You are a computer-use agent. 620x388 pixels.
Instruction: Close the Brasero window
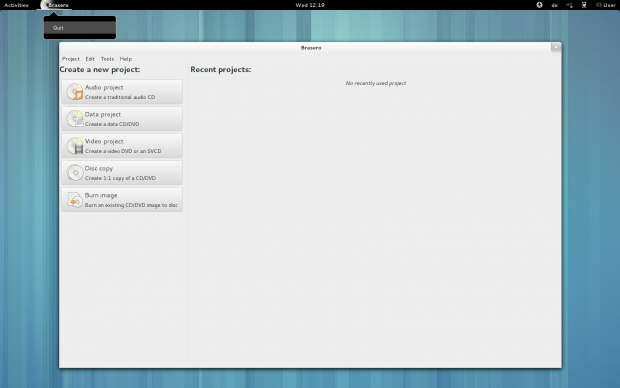(x=556, y=47)
